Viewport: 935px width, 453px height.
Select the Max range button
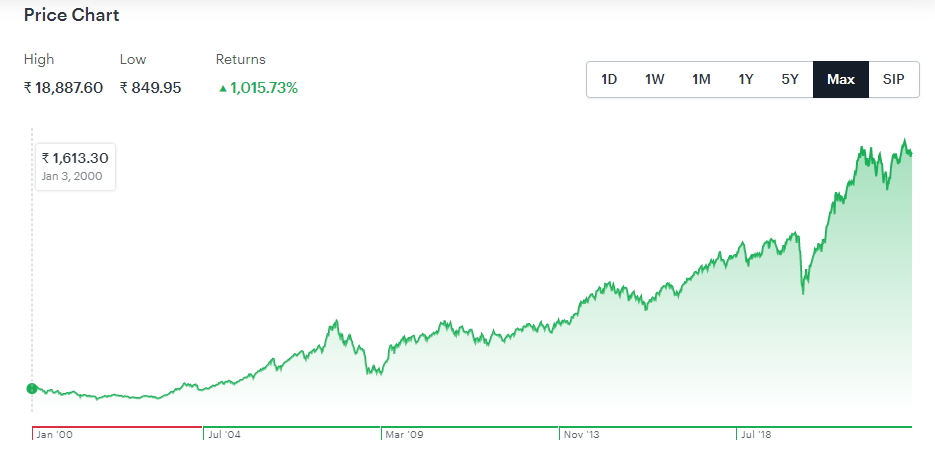(841, 80)
